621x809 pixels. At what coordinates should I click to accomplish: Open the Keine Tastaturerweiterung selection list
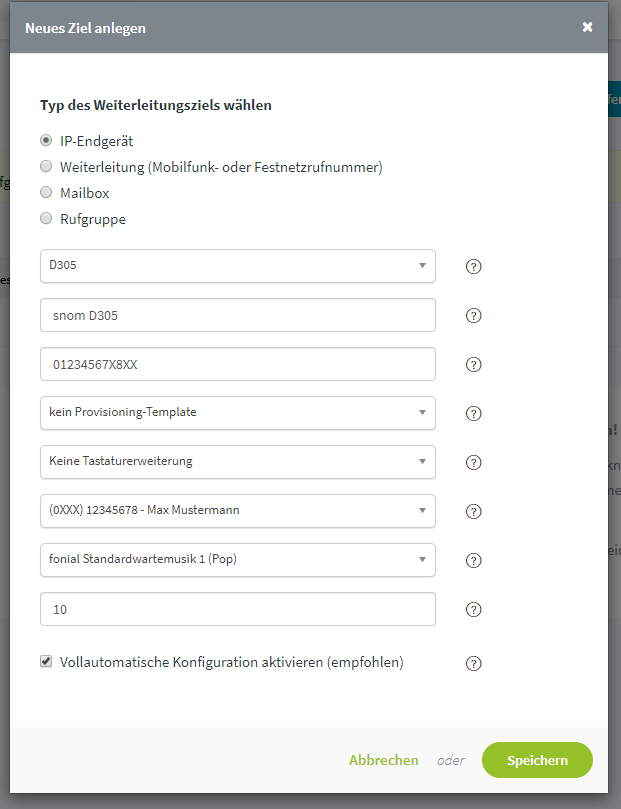tap(240, 462)
